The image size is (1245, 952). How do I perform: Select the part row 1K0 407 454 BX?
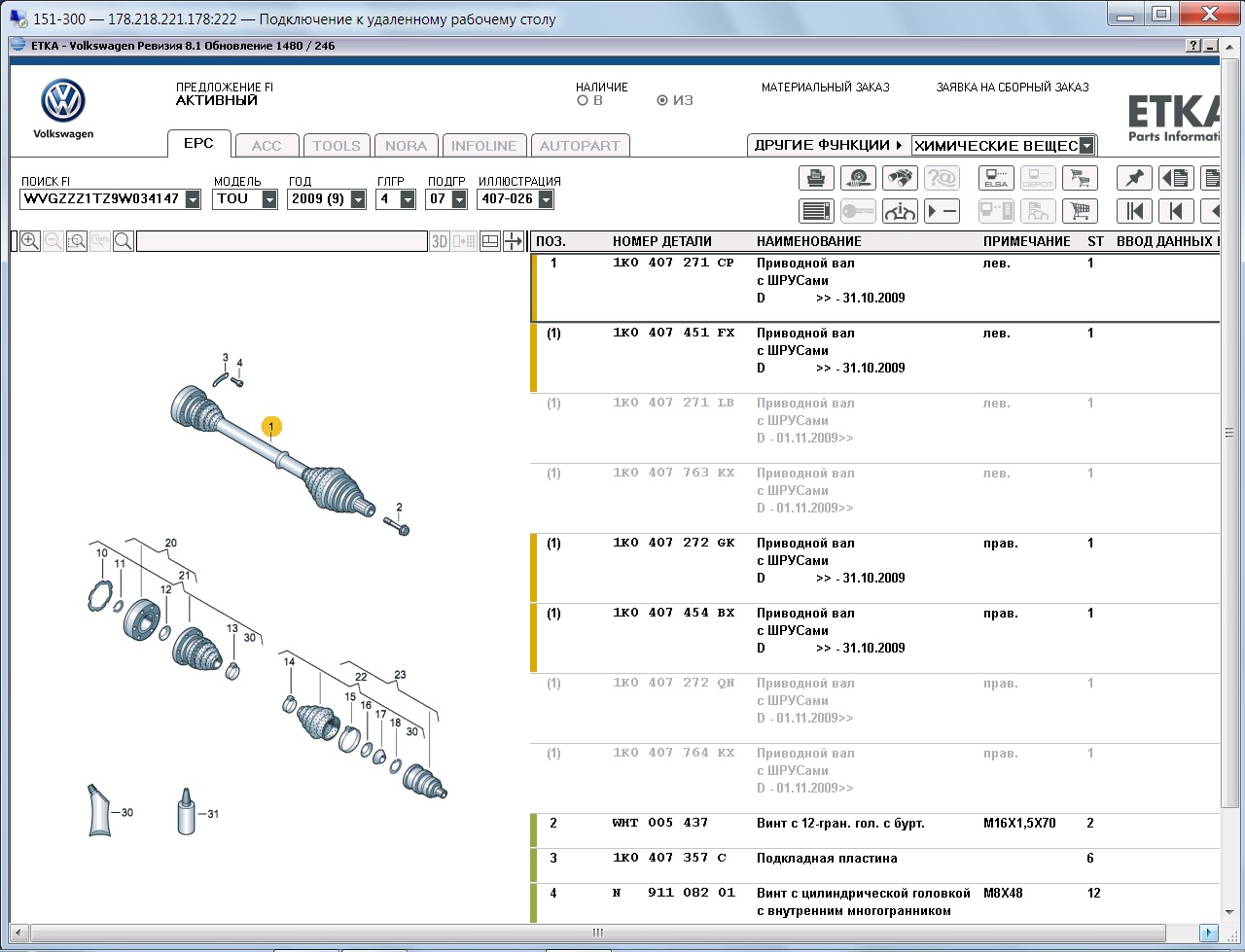[x=875, y=639]
